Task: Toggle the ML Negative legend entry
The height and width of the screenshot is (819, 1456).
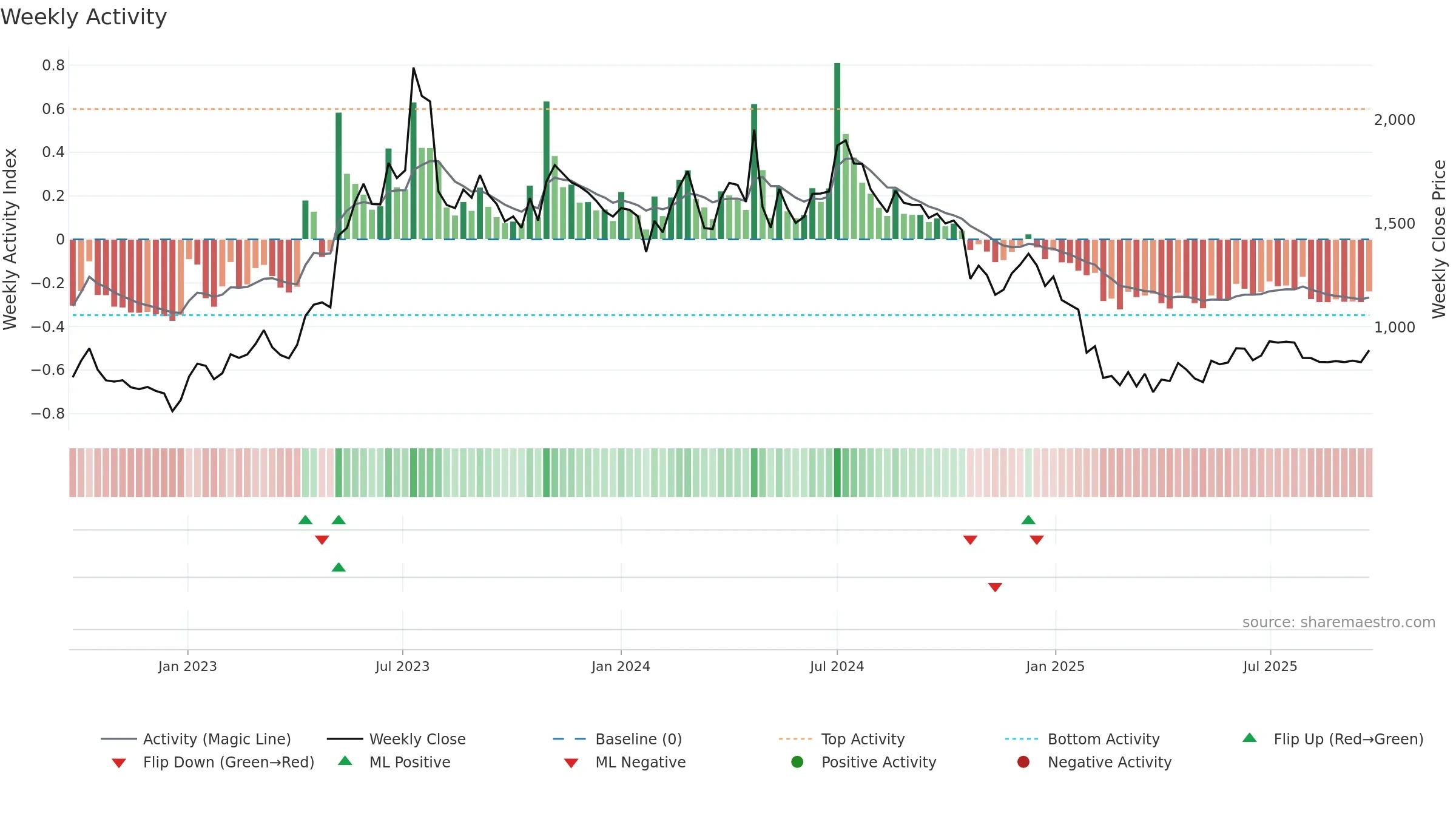Action: [625, 762]
